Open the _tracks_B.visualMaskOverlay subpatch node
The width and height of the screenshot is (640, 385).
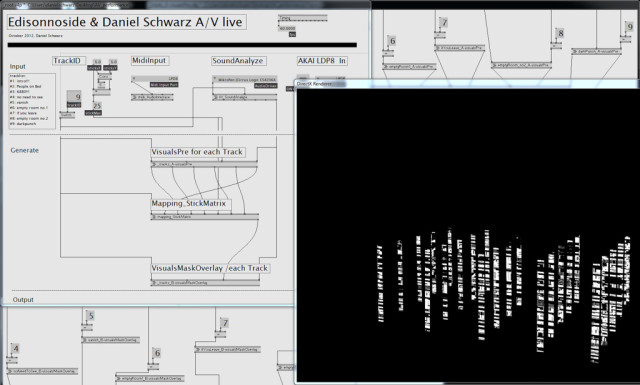[x=205, y=283]
